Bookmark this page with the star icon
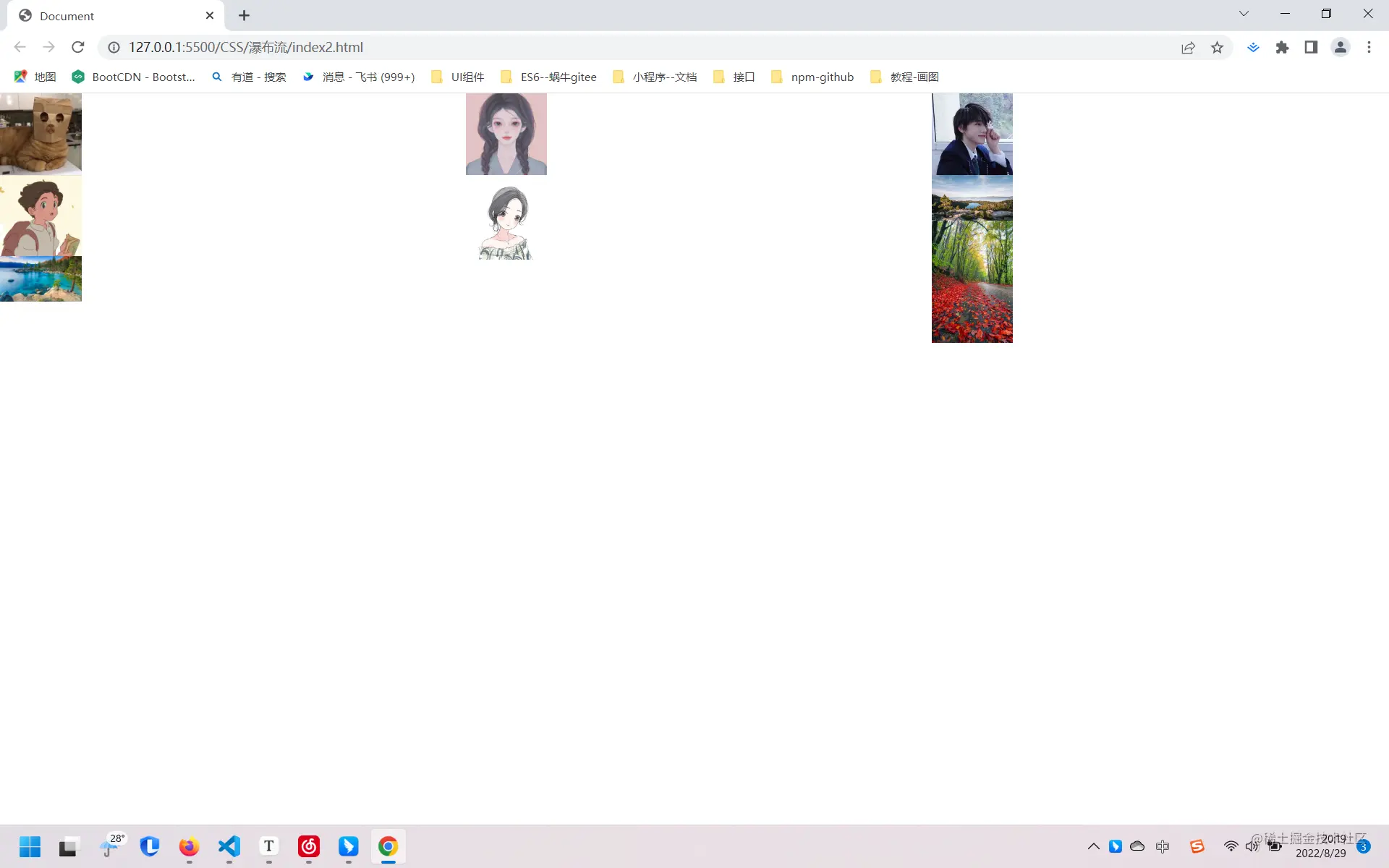Screen dimensions: 1389x868 tap(1217, 47)
